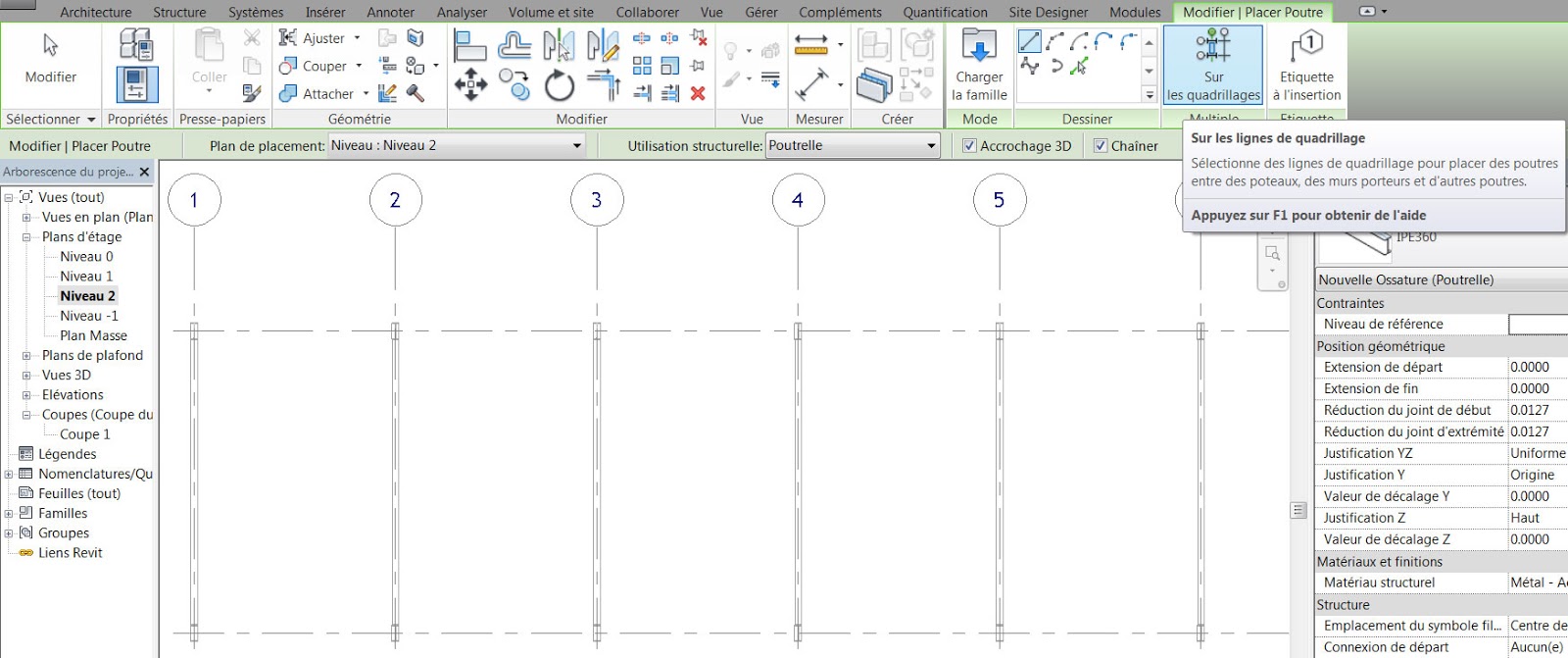Expand the draw gallery more arrow
This screenshot has height=658, width=1568.
point(1149,94)
